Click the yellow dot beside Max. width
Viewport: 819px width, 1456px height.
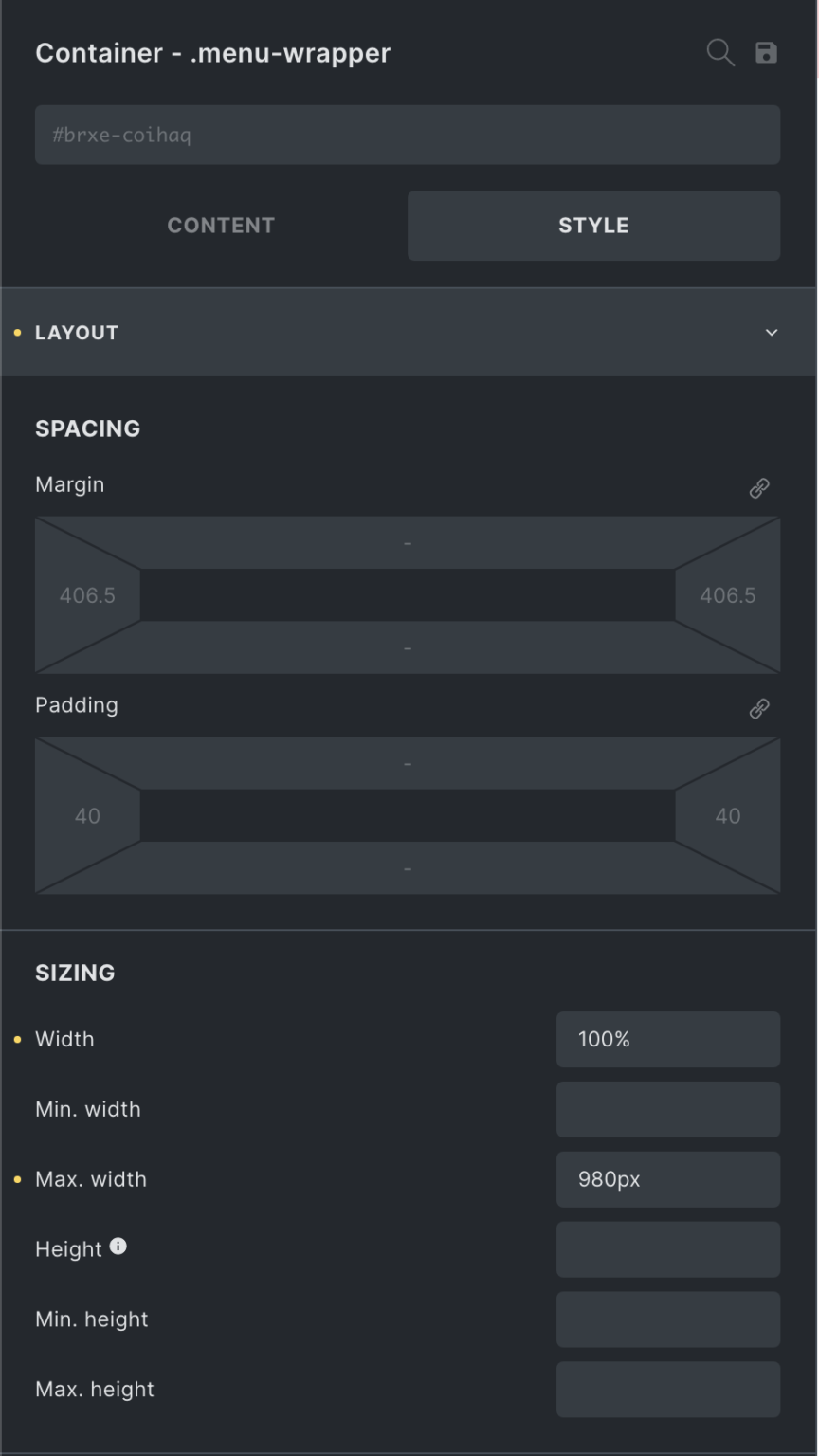pyautogui.click(x=16, y=1179)
